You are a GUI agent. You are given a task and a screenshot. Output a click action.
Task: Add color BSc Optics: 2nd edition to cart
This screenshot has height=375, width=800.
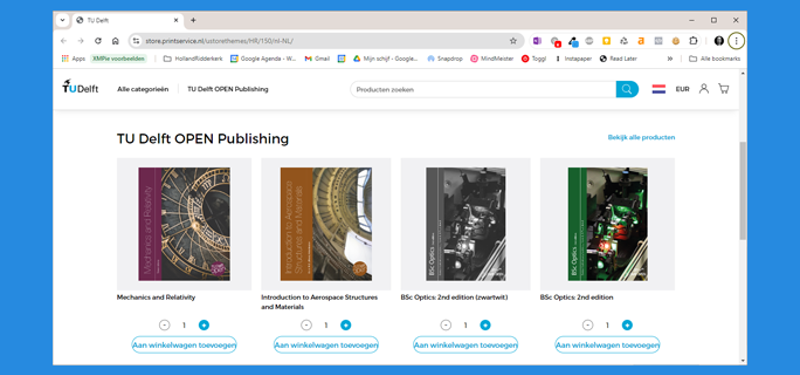click(607, 345)
